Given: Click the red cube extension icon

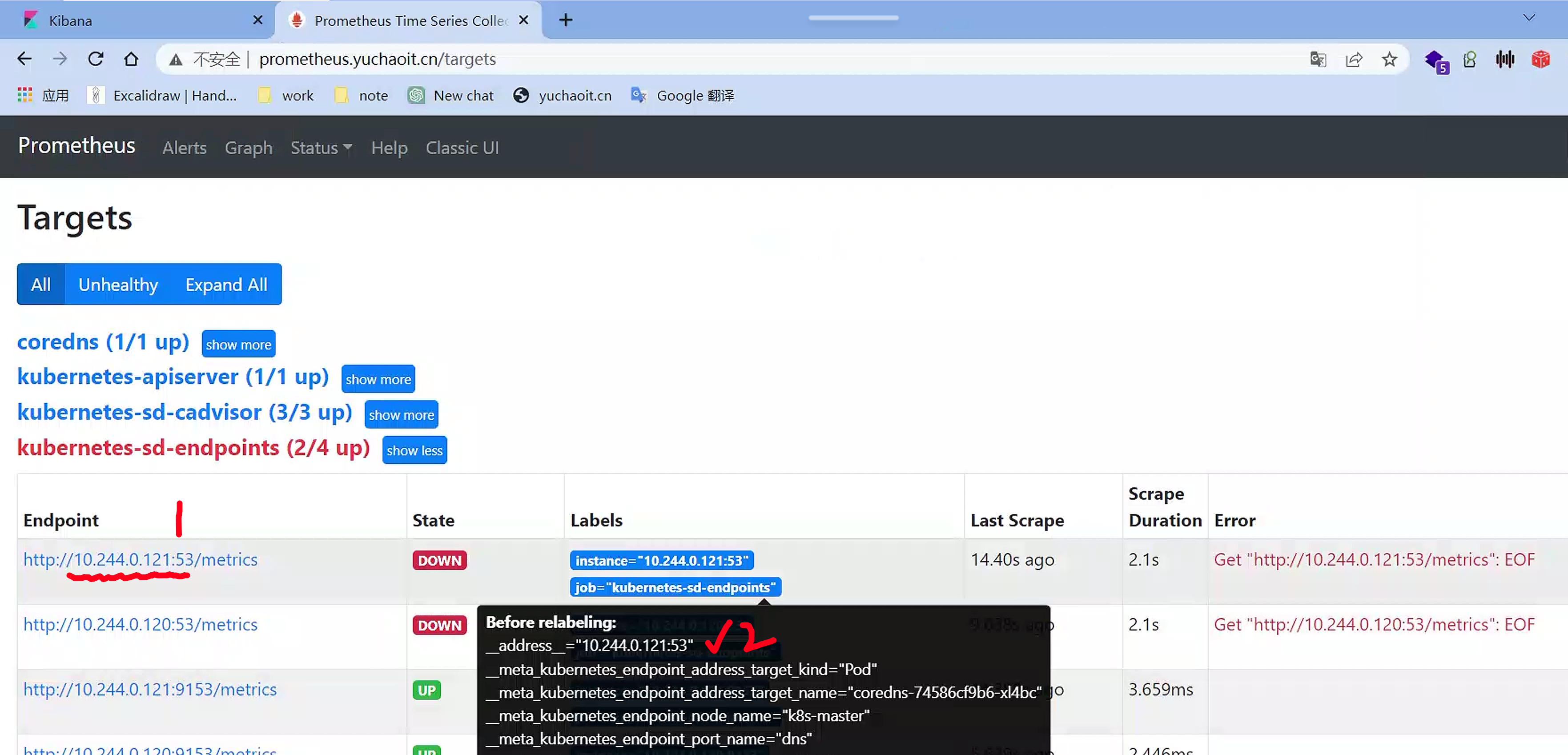Looking at the screenshot, I should 1540,59.
